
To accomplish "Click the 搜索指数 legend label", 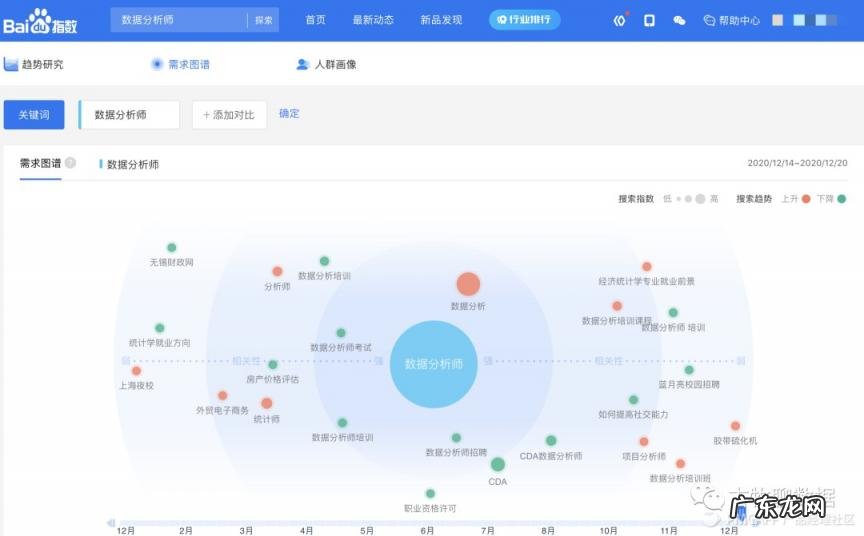I will pyautogui.click(x=636, y=199).
